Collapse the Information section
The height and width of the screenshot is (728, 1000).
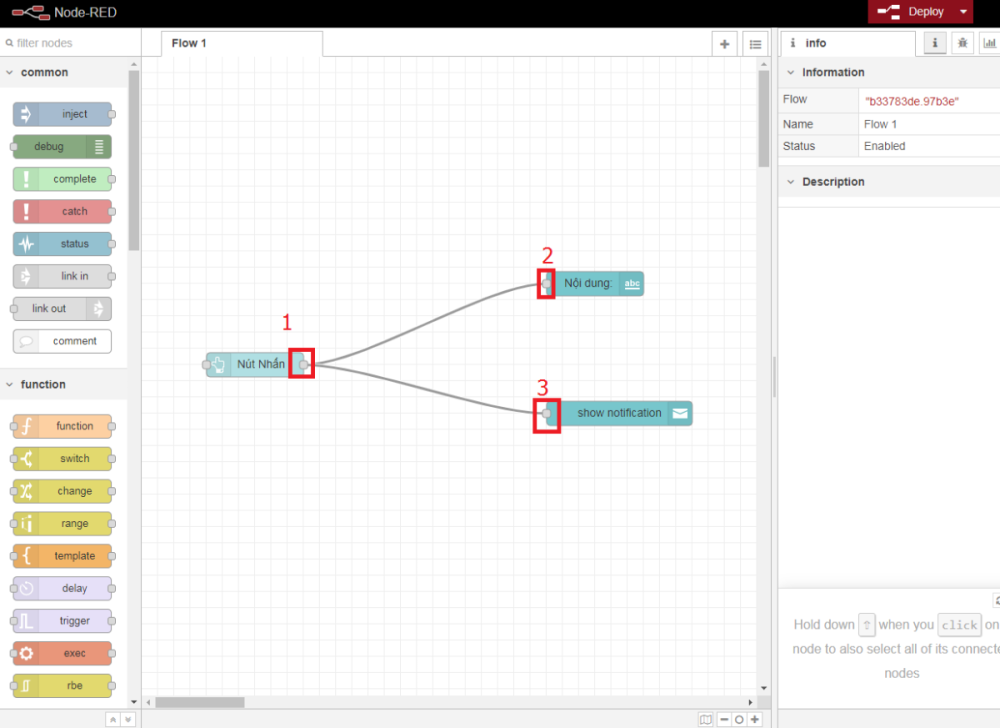coord(791,73)
